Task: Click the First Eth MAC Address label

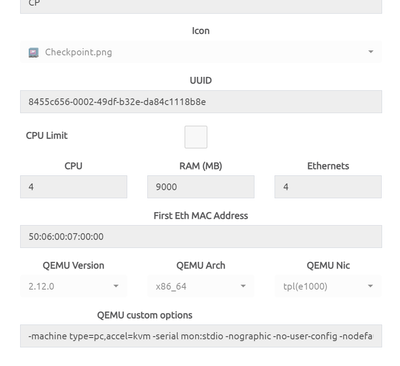Action: click(201, 216)
